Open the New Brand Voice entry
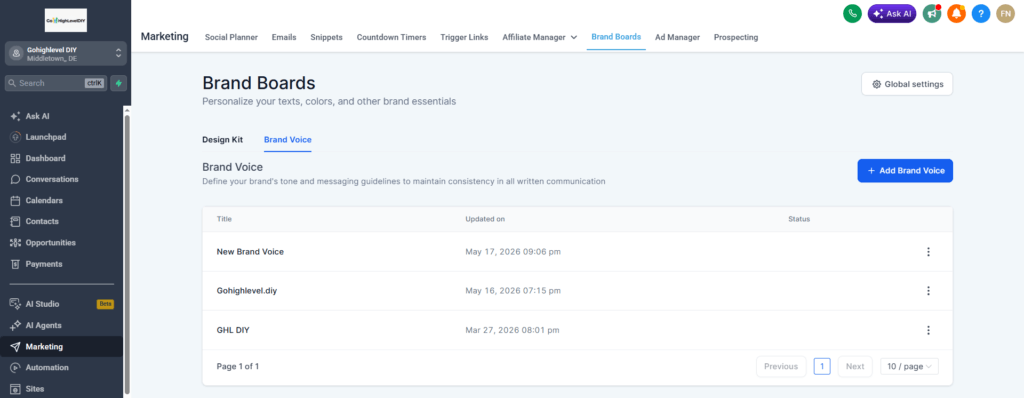Viewport: 1024px width, 398px height. pos(250,252)
